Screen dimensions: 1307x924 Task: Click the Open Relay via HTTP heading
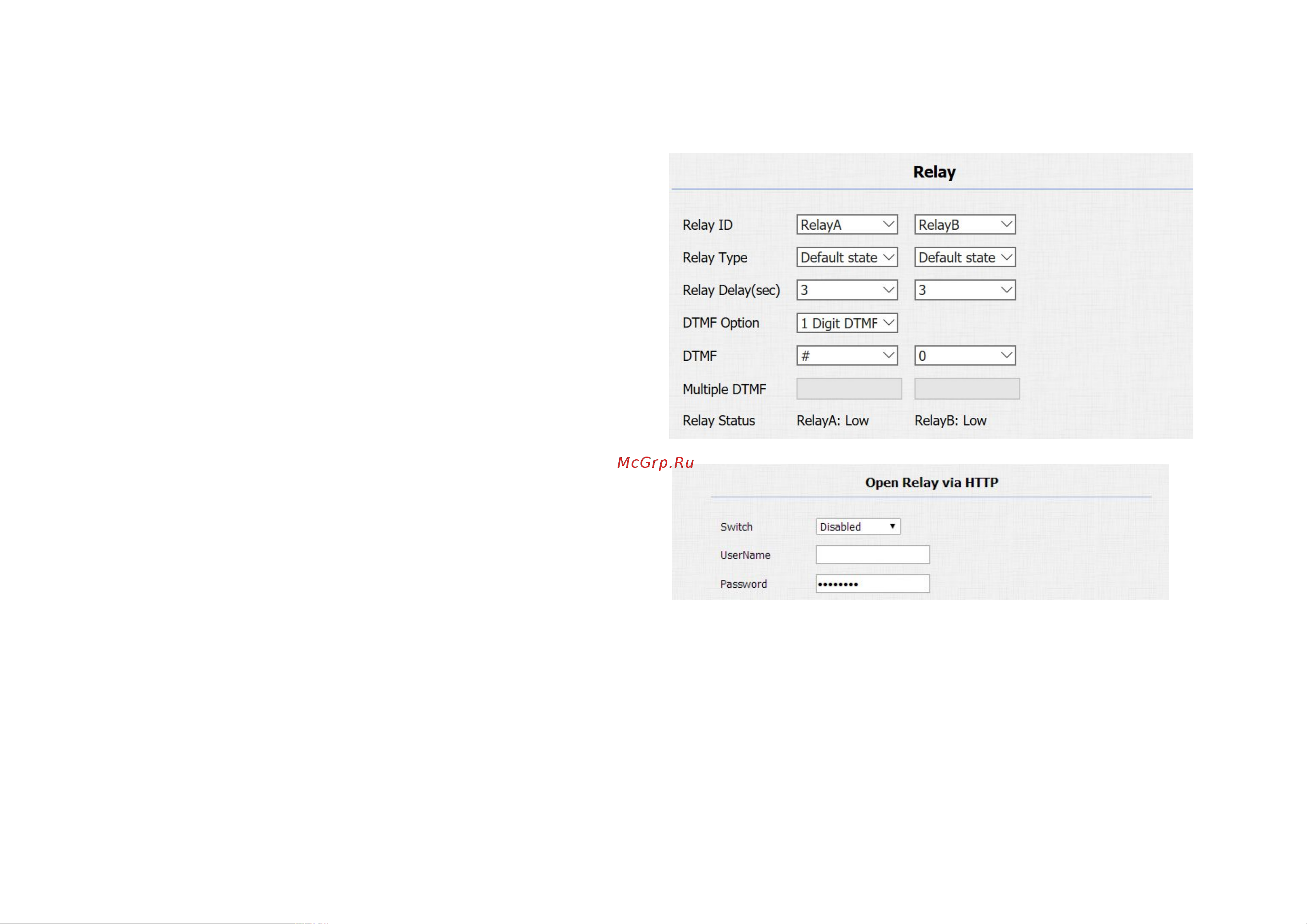pos(931,483)
